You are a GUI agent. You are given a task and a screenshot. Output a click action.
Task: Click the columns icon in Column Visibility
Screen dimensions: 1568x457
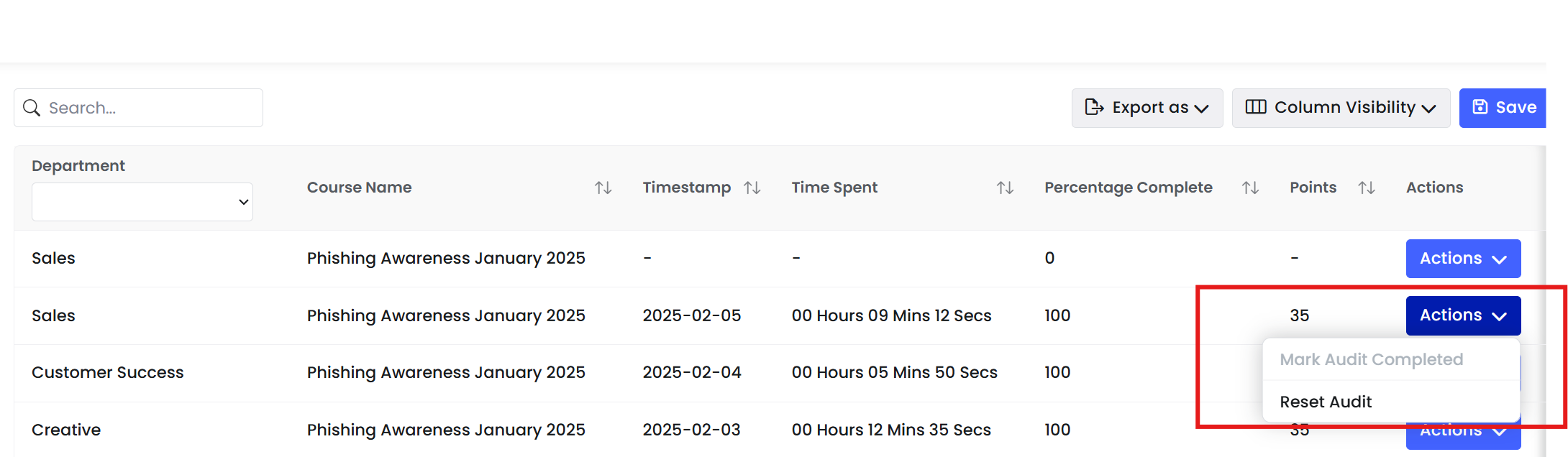[1256, 107]
